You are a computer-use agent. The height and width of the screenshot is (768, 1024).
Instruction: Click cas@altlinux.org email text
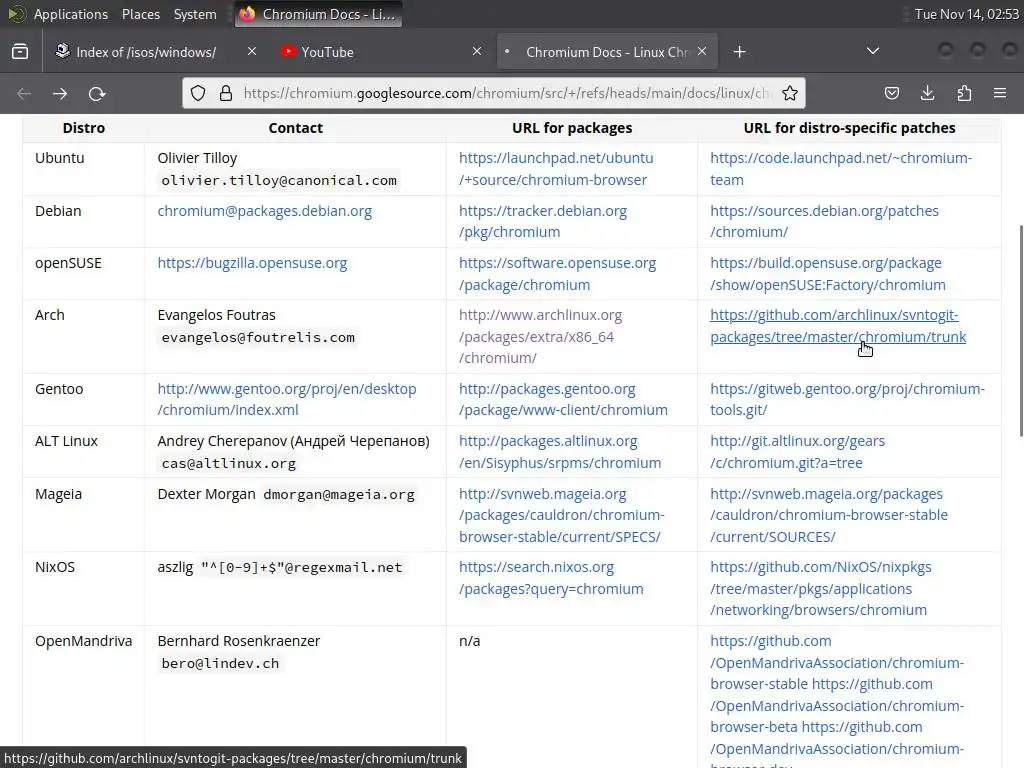tap(229, 463)
